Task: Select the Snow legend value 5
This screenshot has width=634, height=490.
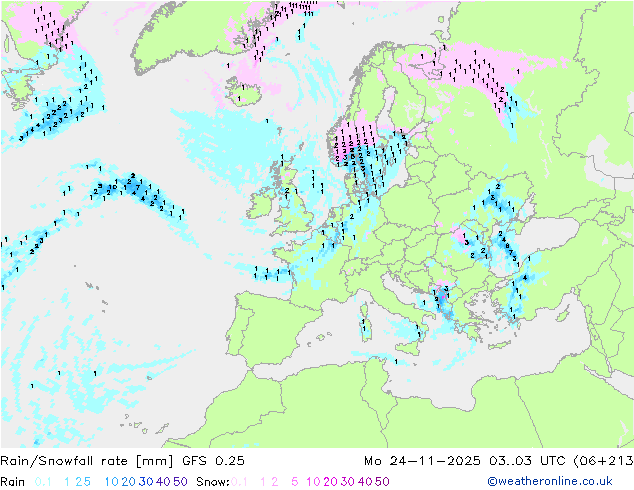Action: (295, 482)
